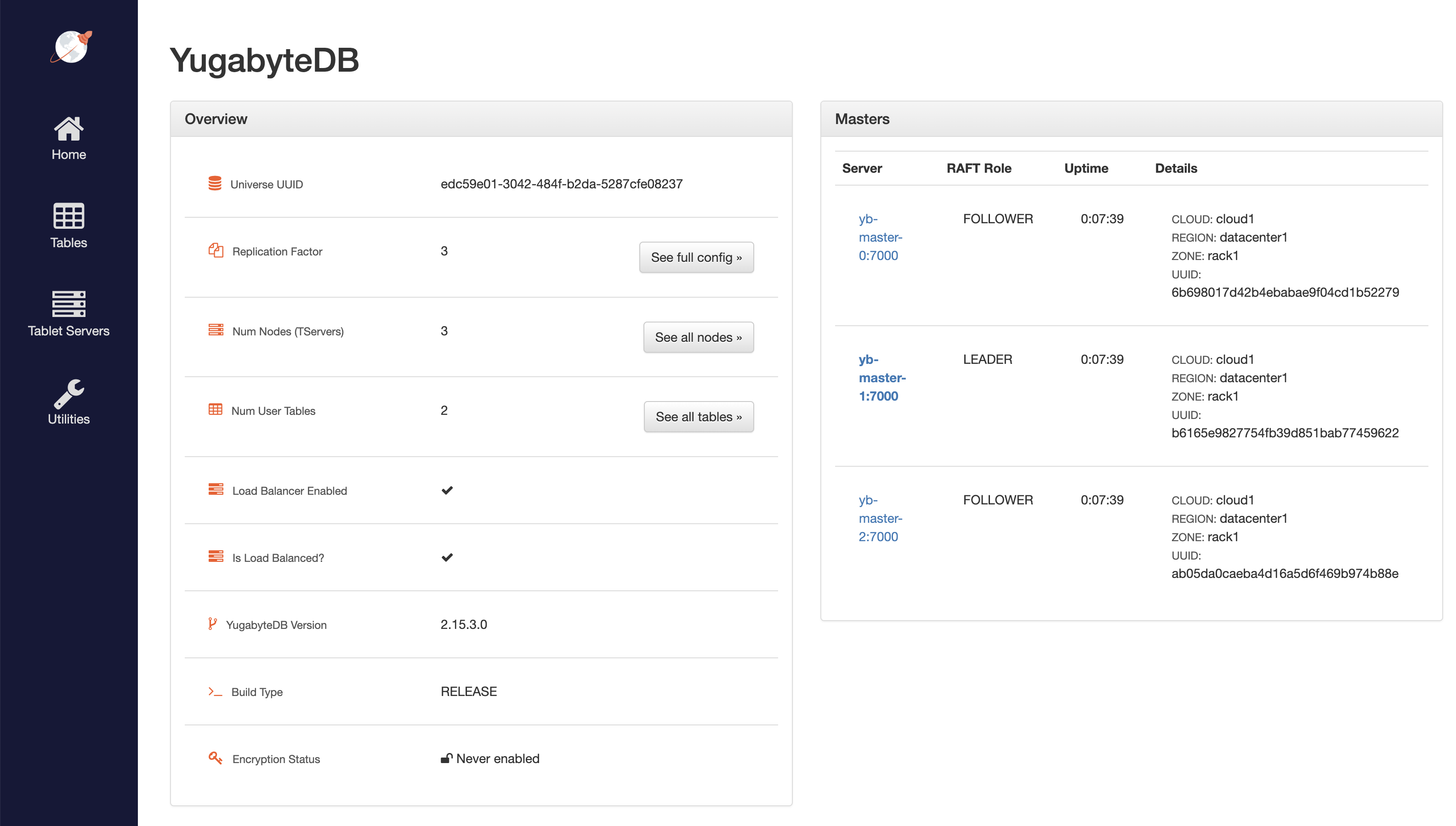1456x826 pixels.
Task: Click the table grid icon beside Num User Tables
Action: [x=216, y=409]
